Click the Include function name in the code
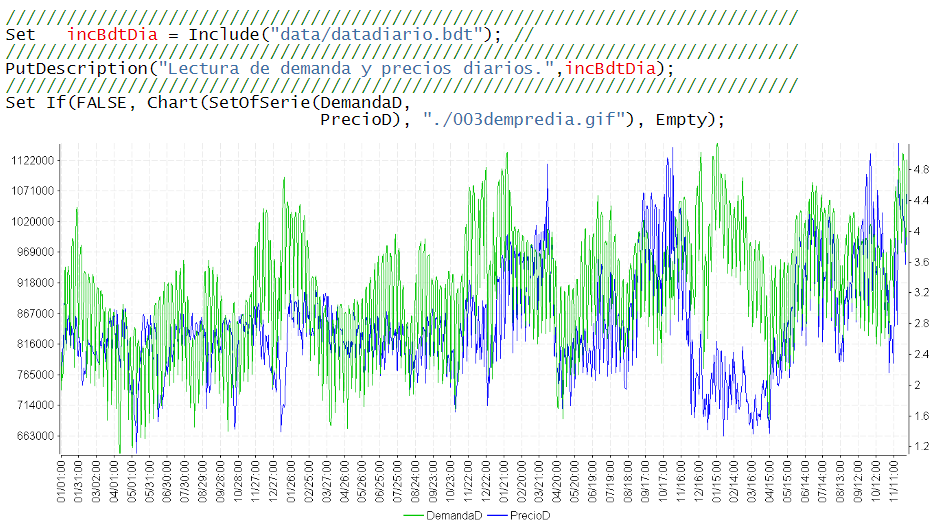Image resolution: width=940 pixels, height=530 pixels. 224,34
